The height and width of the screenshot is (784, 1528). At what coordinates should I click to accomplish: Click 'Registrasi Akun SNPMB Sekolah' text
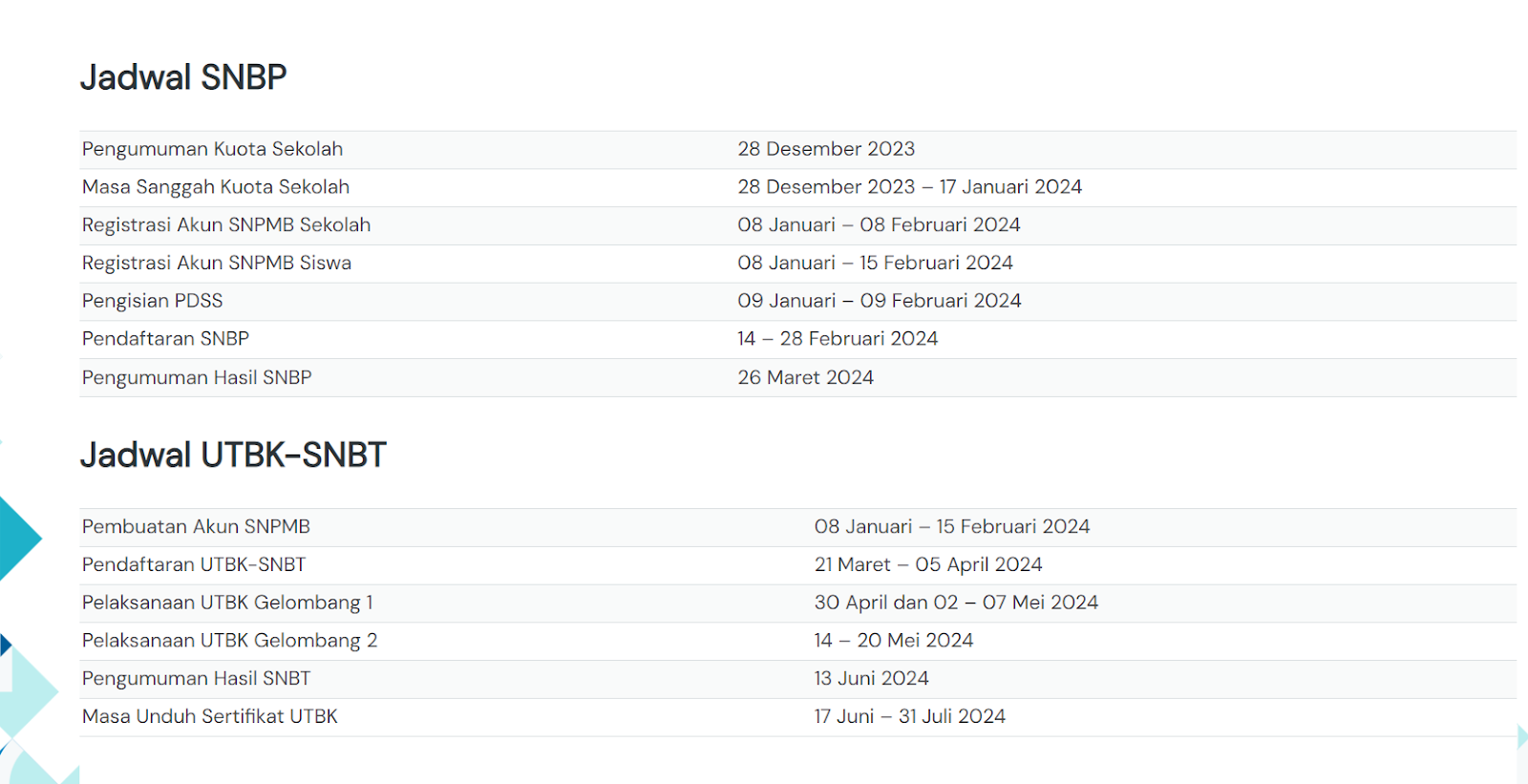[226, 225]
